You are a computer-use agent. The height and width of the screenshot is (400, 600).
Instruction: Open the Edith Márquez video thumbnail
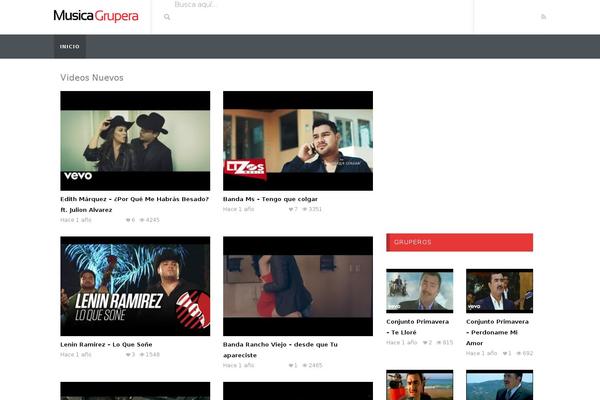click(135, 140)
